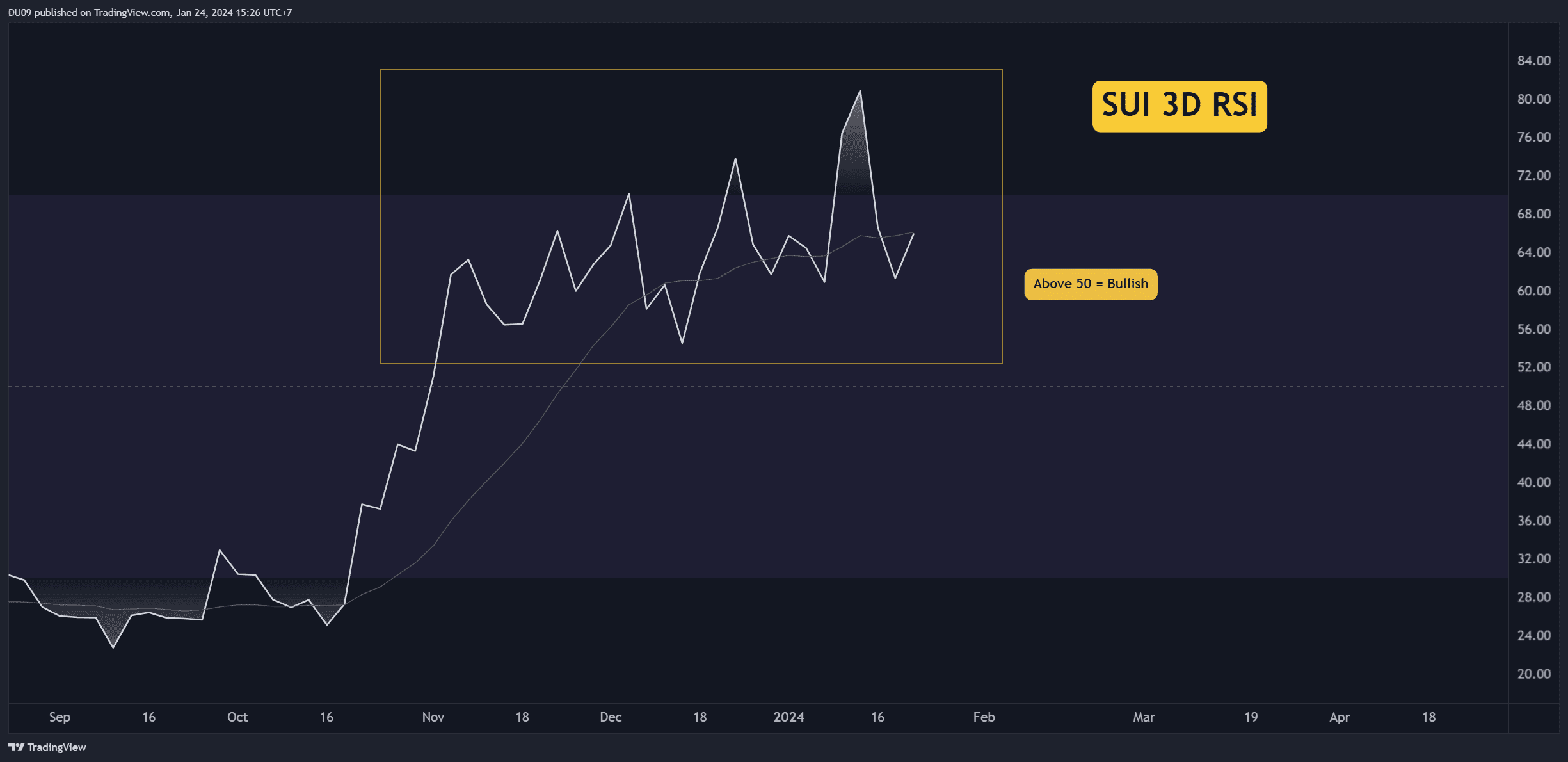
Task: Click the 52.00 value on the price scale
Action: 1533,367
